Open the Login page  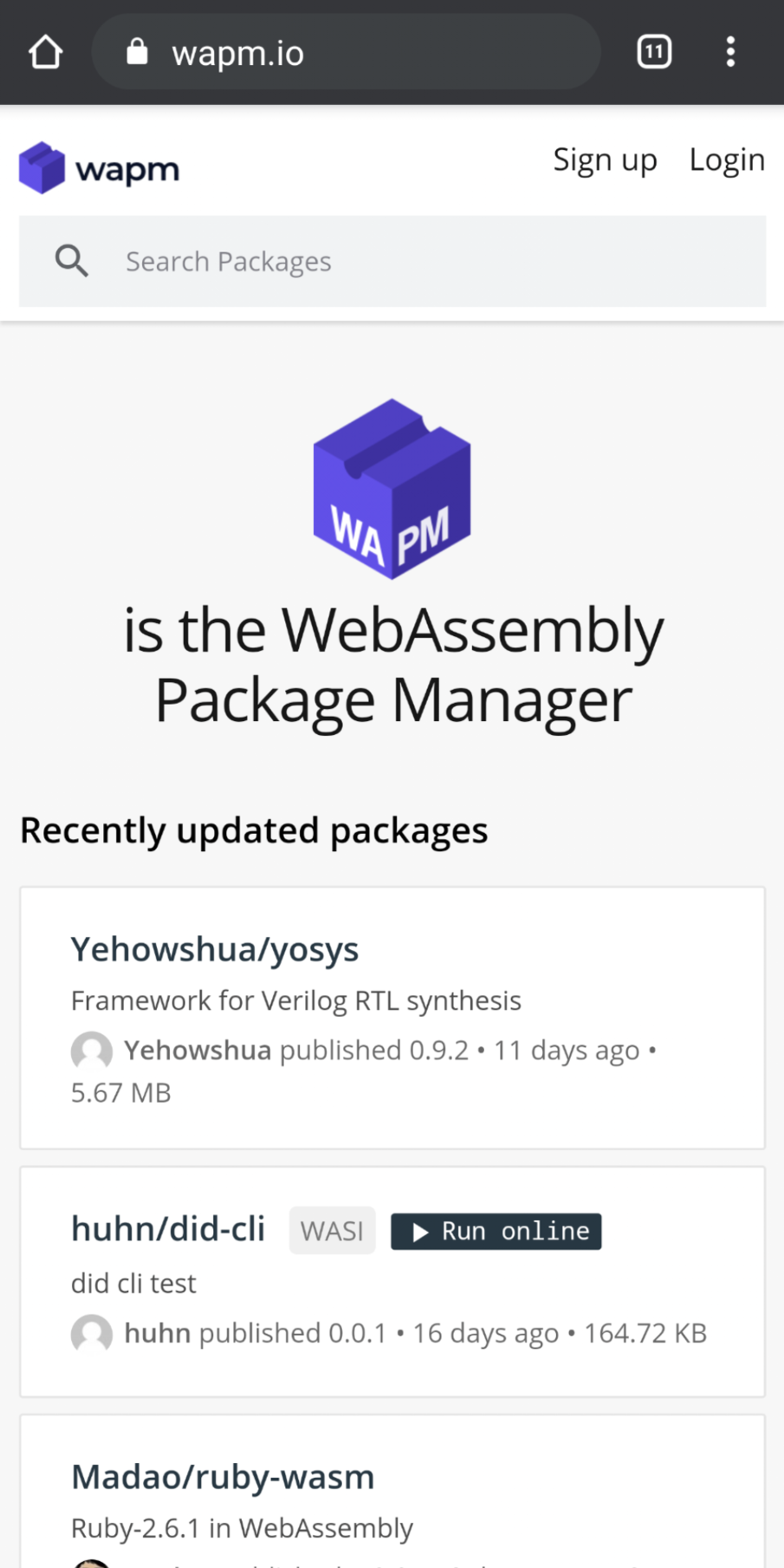click(727, 160)
